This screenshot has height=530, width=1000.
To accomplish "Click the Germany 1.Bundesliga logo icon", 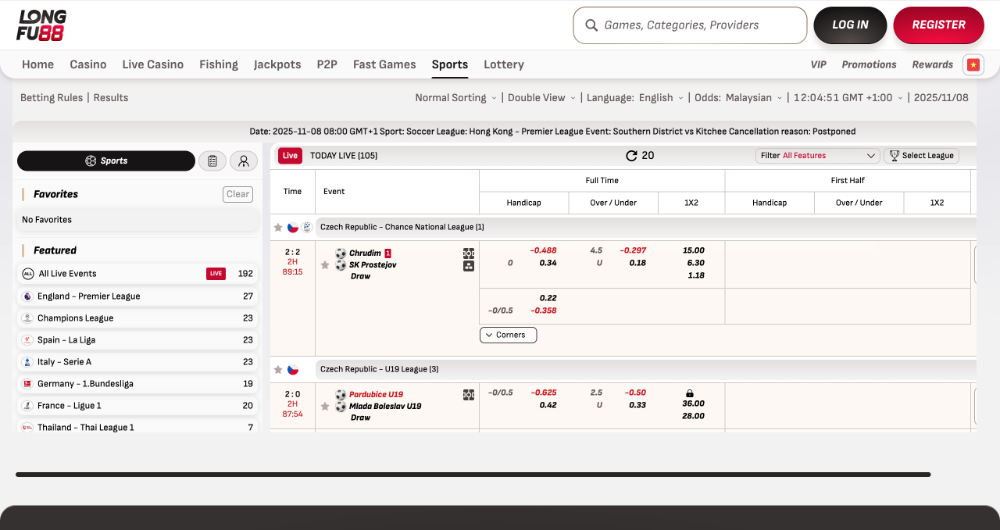I will pos(27,383).
